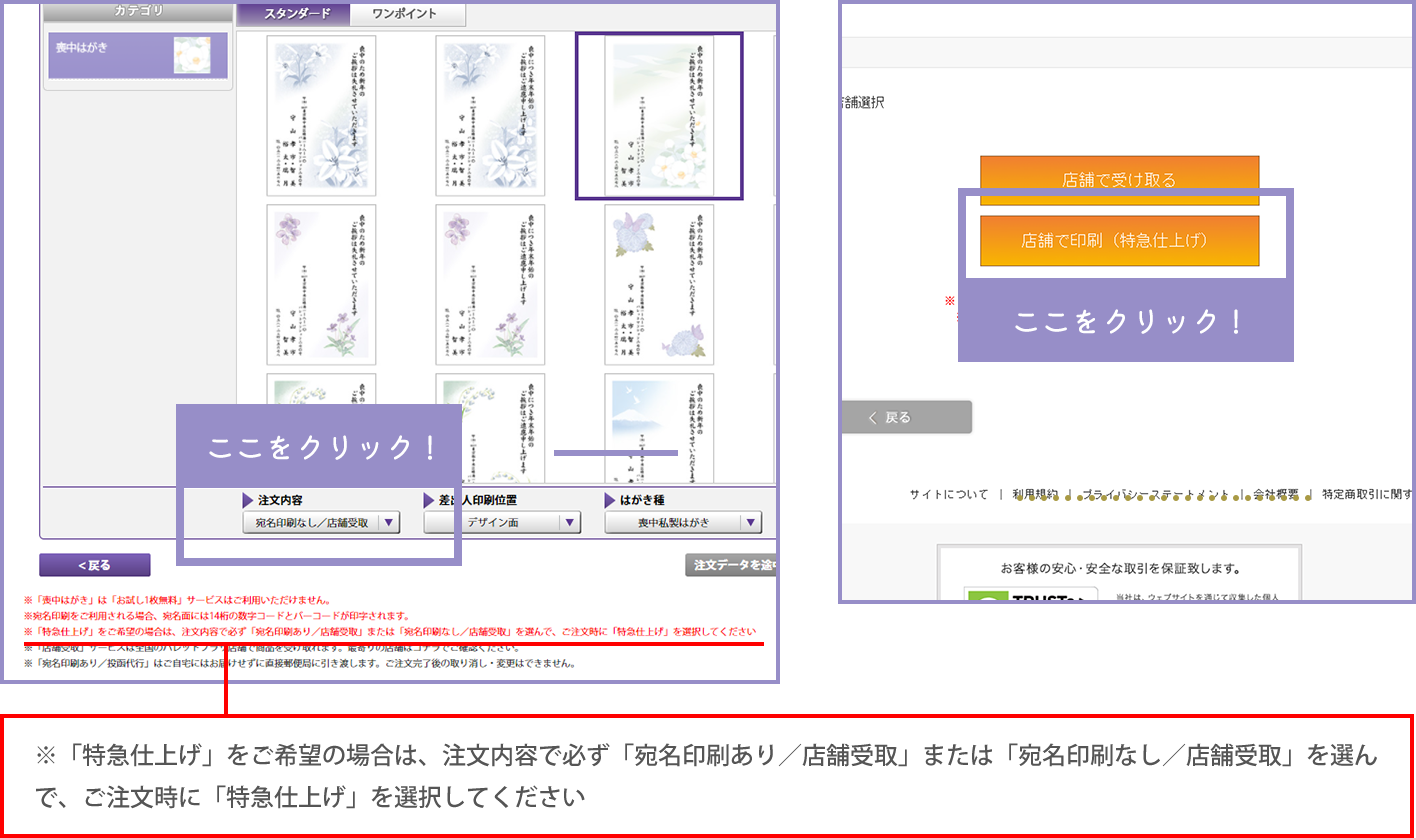Choose the selected white camellia card design
Viewport: 1416px width, 838px height.
659,116
